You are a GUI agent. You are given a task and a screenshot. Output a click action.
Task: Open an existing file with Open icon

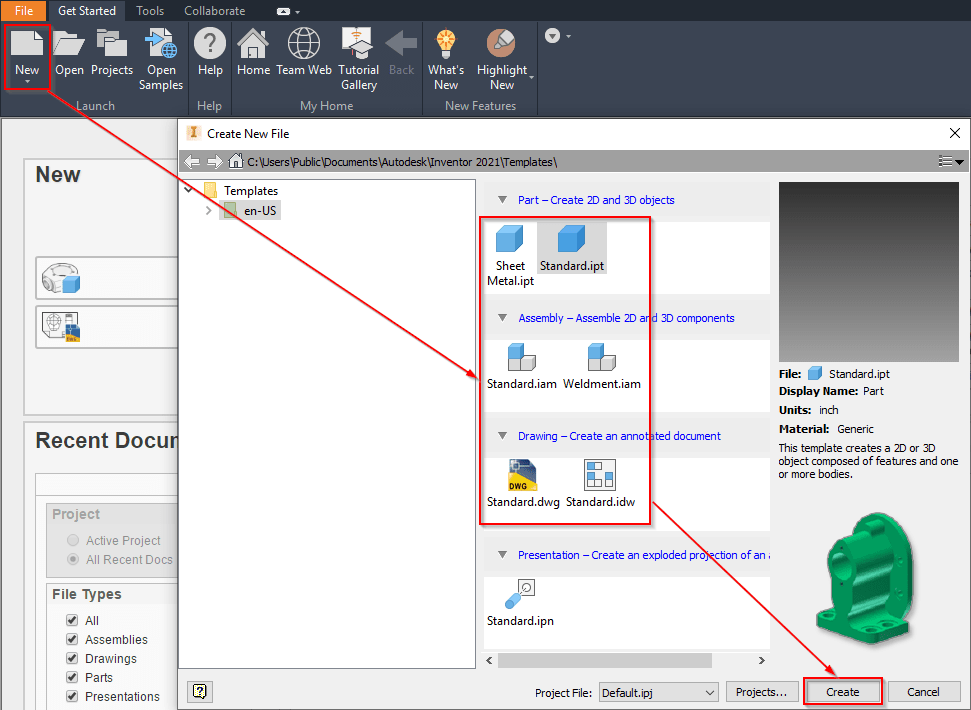click(x=69, y=45)
